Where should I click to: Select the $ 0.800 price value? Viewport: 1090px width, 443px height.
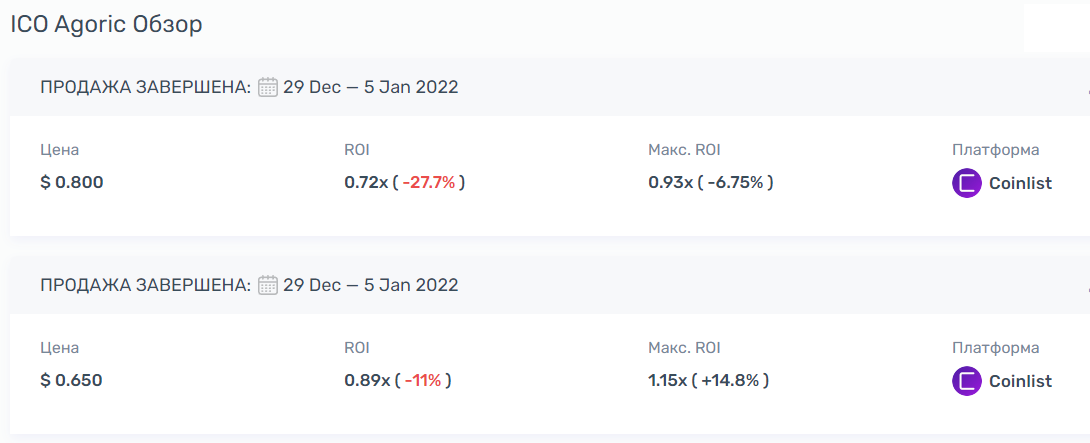[x=72, y=182]
